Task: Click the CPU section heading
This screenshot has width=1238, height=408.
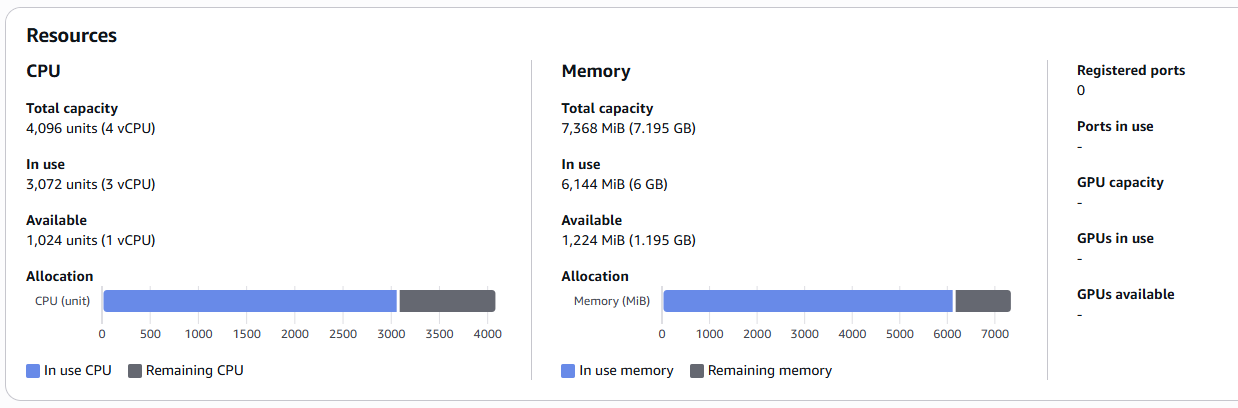Action: point(44,72)
